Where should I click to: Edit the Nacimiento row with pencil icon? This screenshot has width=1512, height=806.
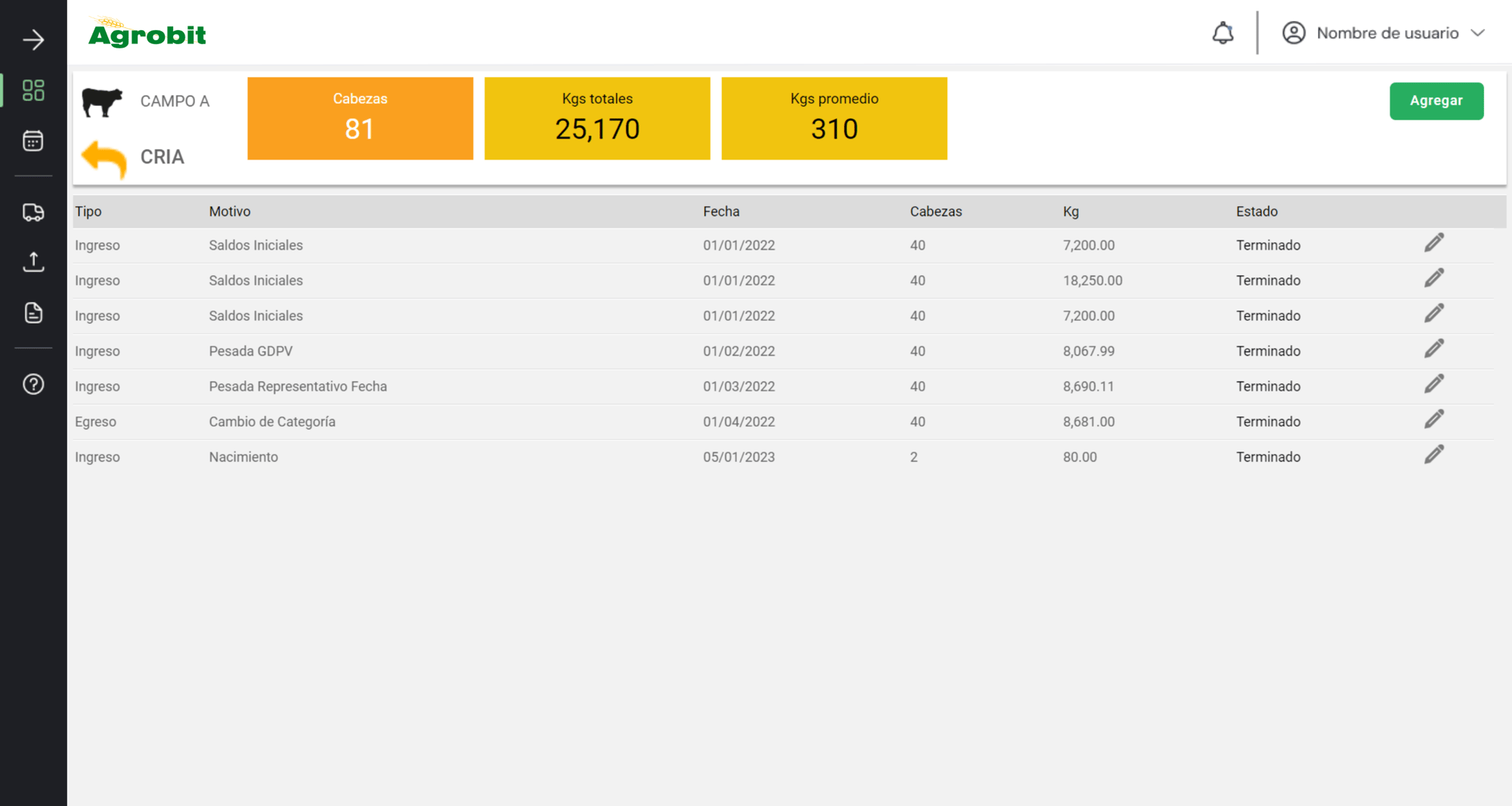coord(1433,455)
